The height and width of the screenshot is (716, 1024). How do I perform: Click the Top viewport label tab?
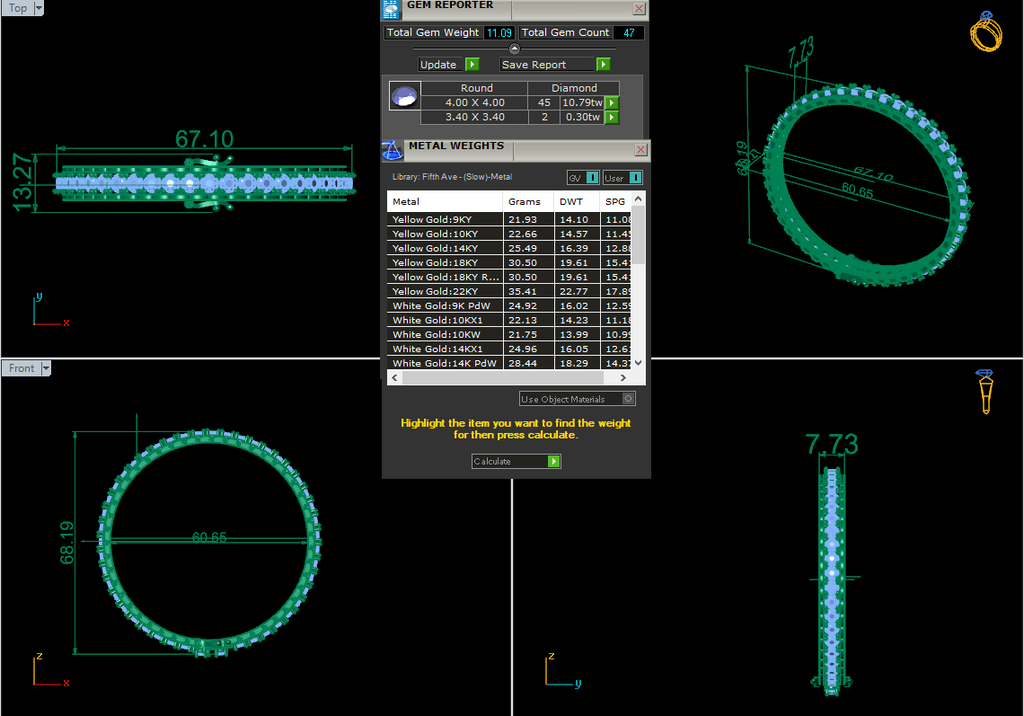pyautogui.click(x=18, y=8)
